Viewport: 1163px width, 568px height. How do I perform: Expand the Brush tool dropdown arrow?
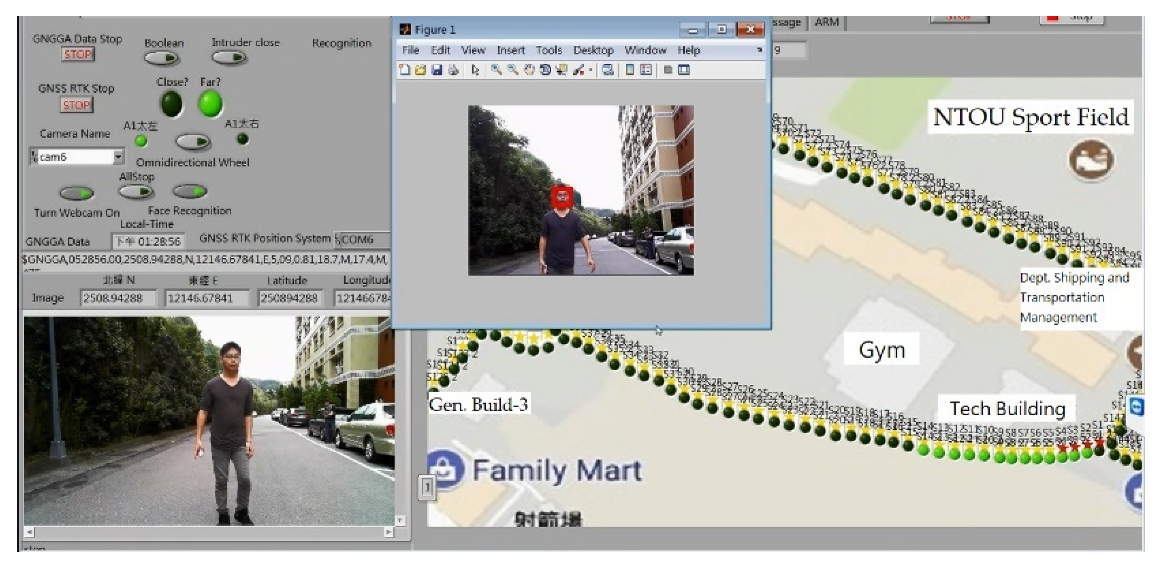point(591,70)
